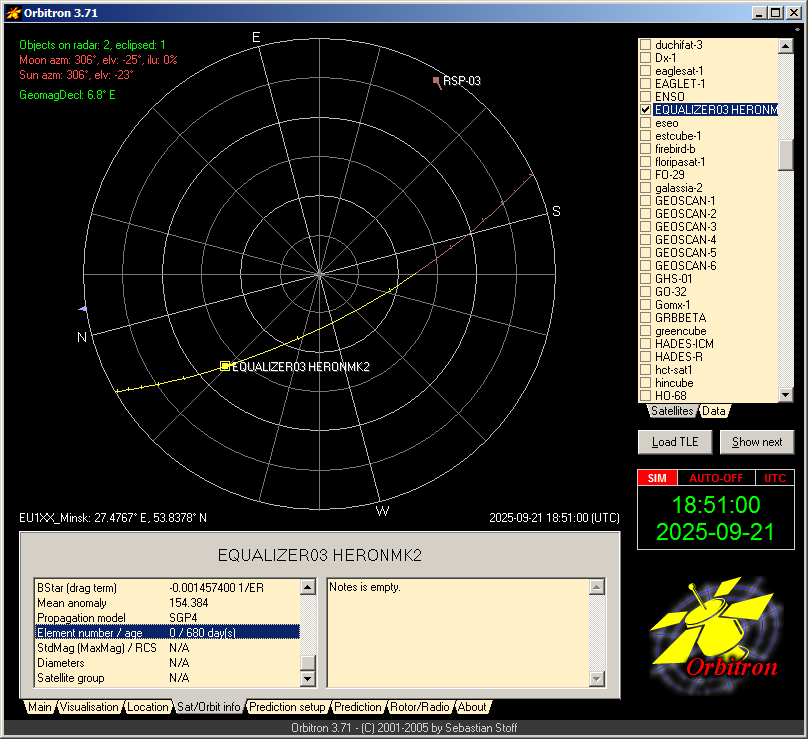Check the GEOSCAN-3 satellite checkbox
The image size is (808, 739).
646,227
